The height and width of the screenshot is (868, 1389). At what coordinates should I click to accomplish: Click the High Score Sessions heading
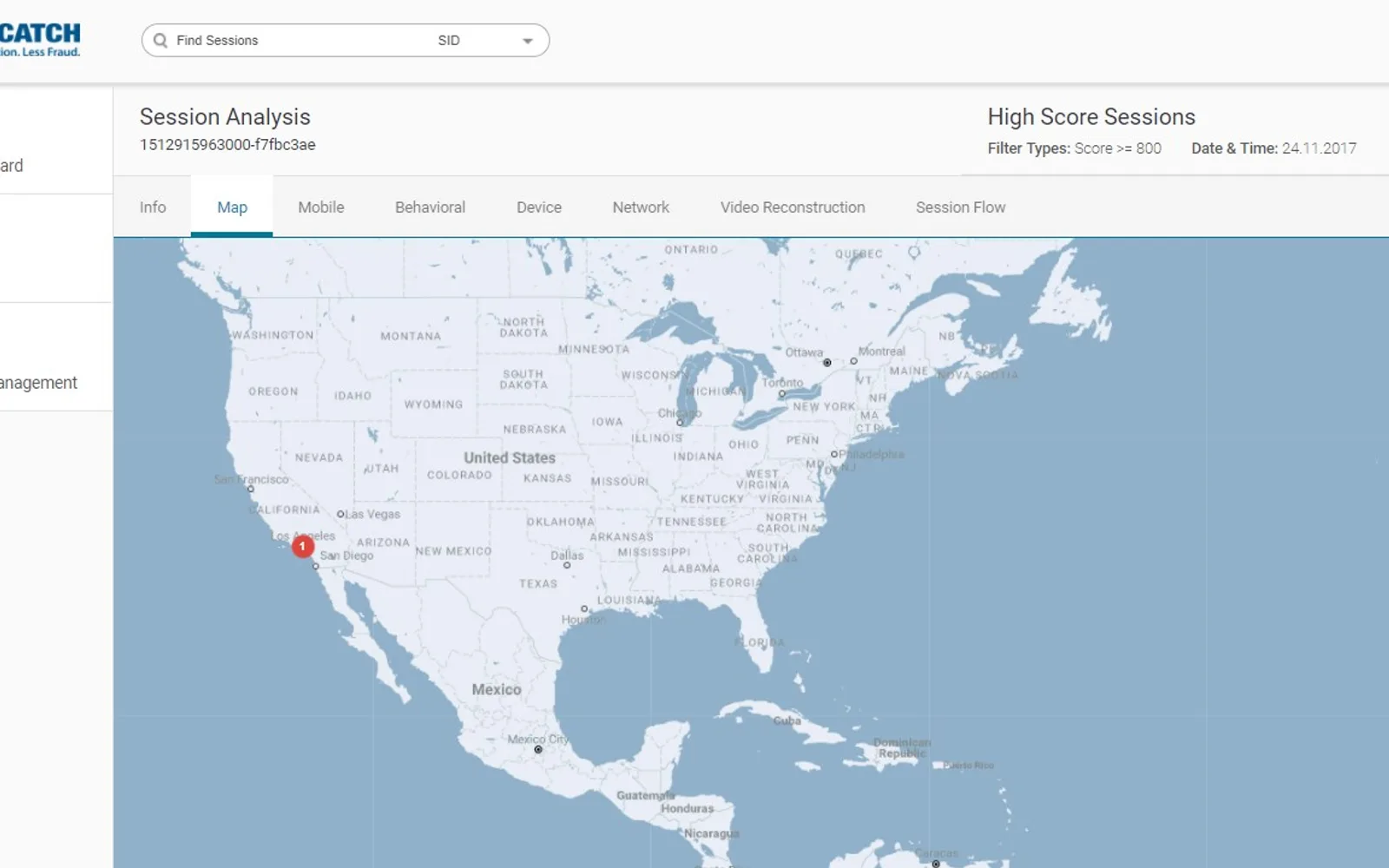pos(1091,117)
